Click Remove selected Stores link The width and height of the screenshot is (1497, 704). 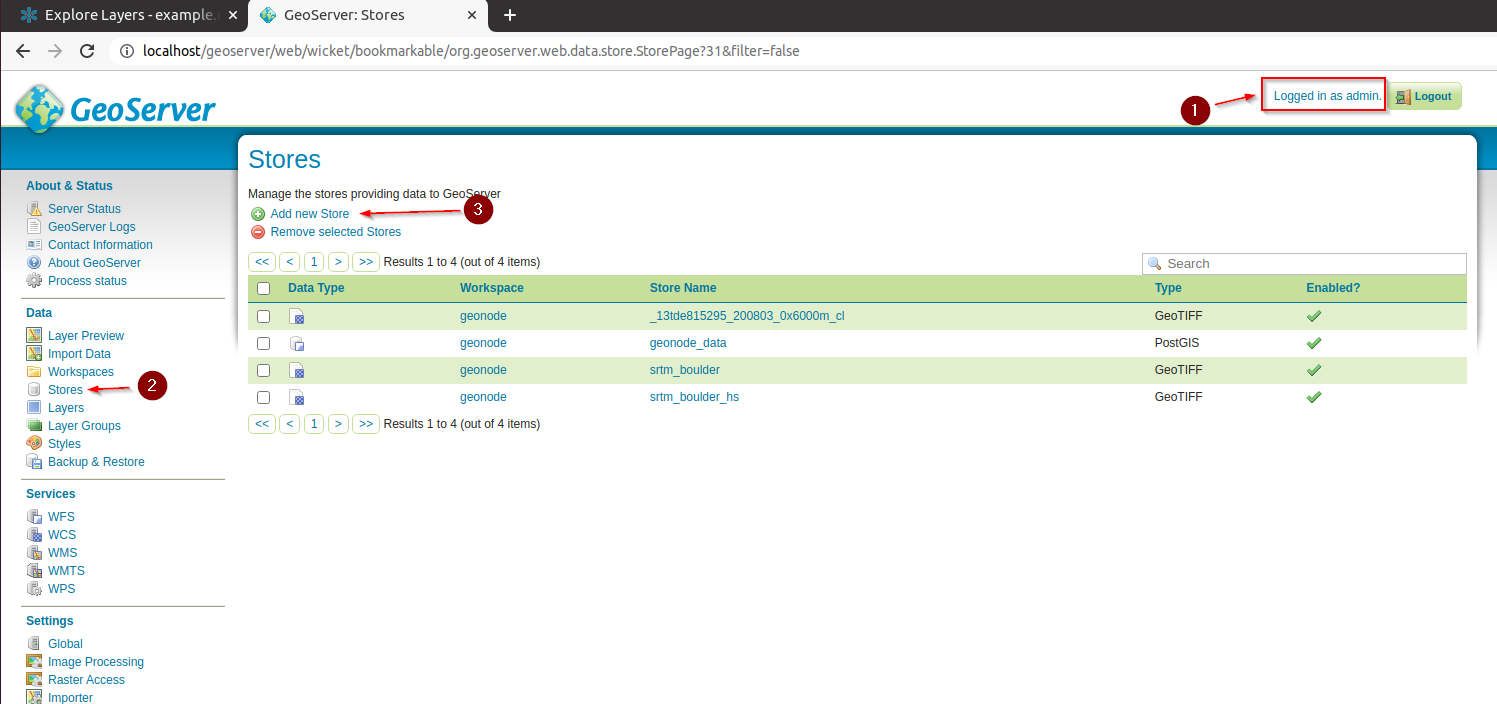336,232
